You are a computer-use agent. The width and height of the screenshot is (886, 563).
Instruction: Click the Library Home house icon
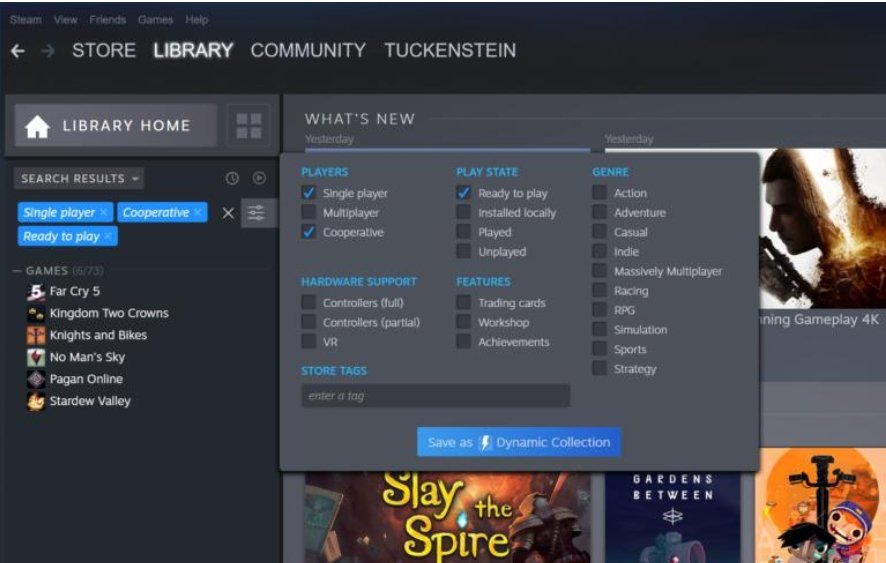pyautogui.click(x=37, y=126)
